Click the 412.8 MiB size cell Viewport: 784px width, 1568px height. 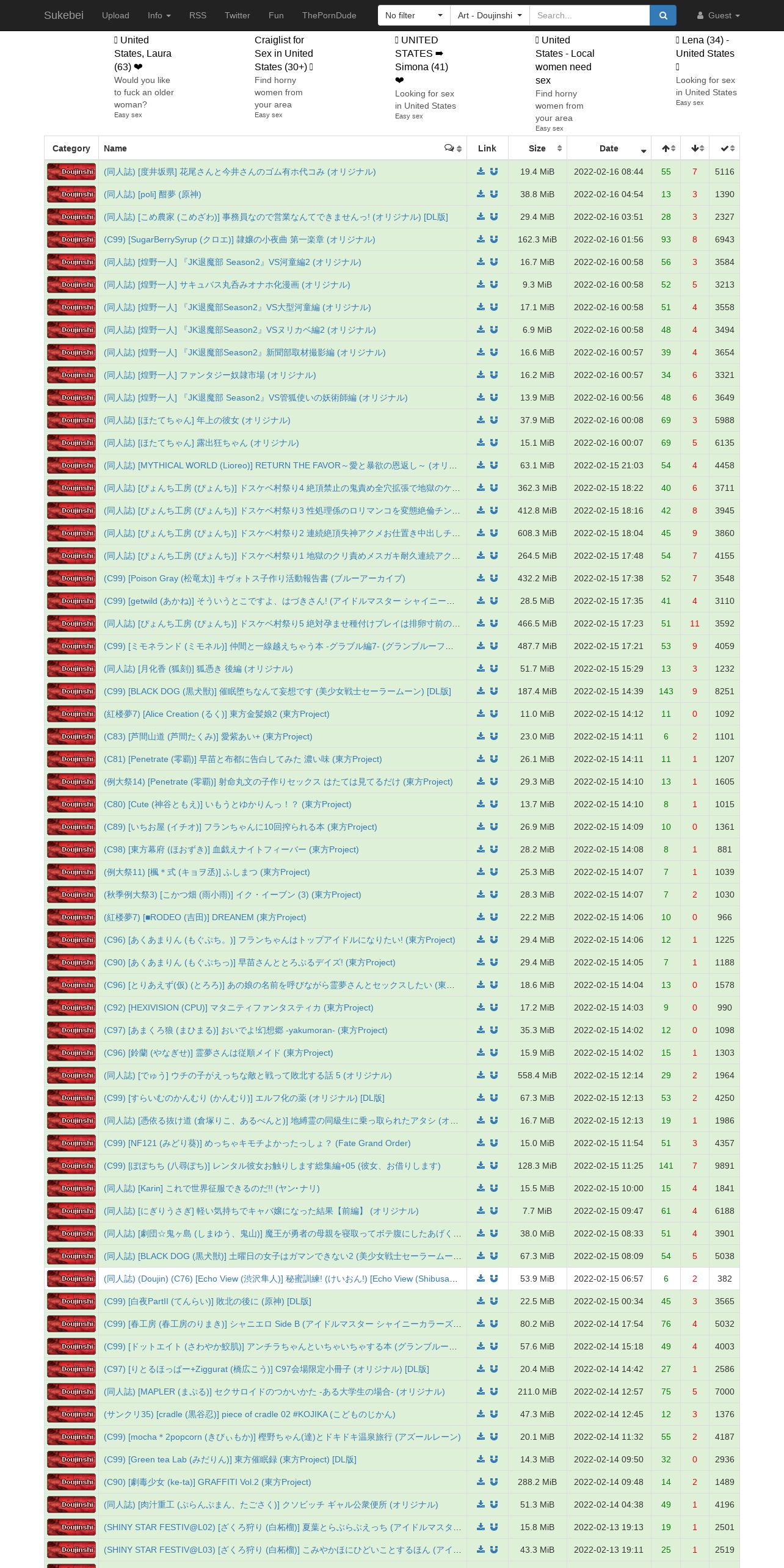[x=537, y=510]
